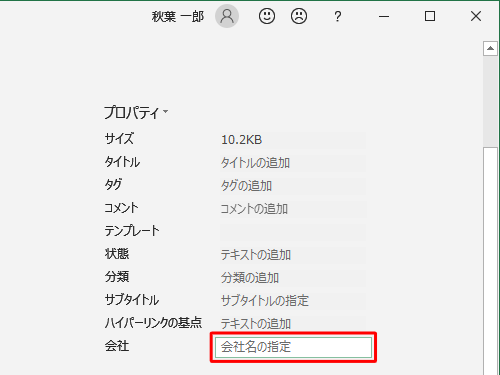Click the コメントの追加 field

pyautogui.click(x=293, y=209)
